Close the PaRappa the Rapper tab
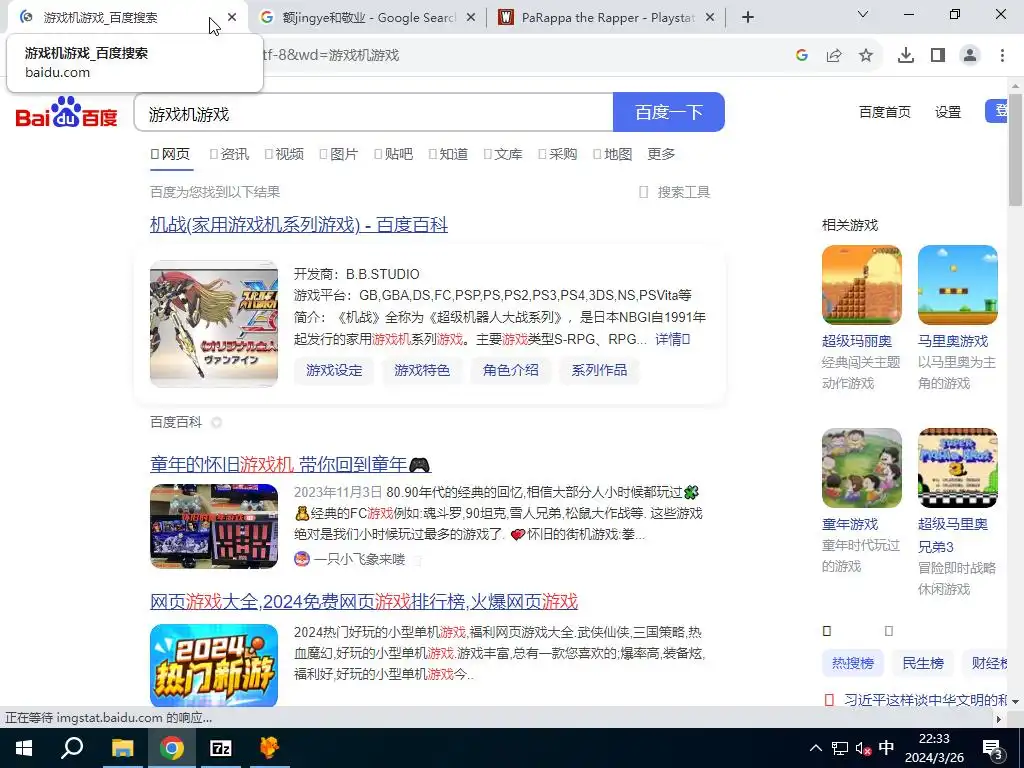This screenshot has height=768, width=1024. (711, 18)
